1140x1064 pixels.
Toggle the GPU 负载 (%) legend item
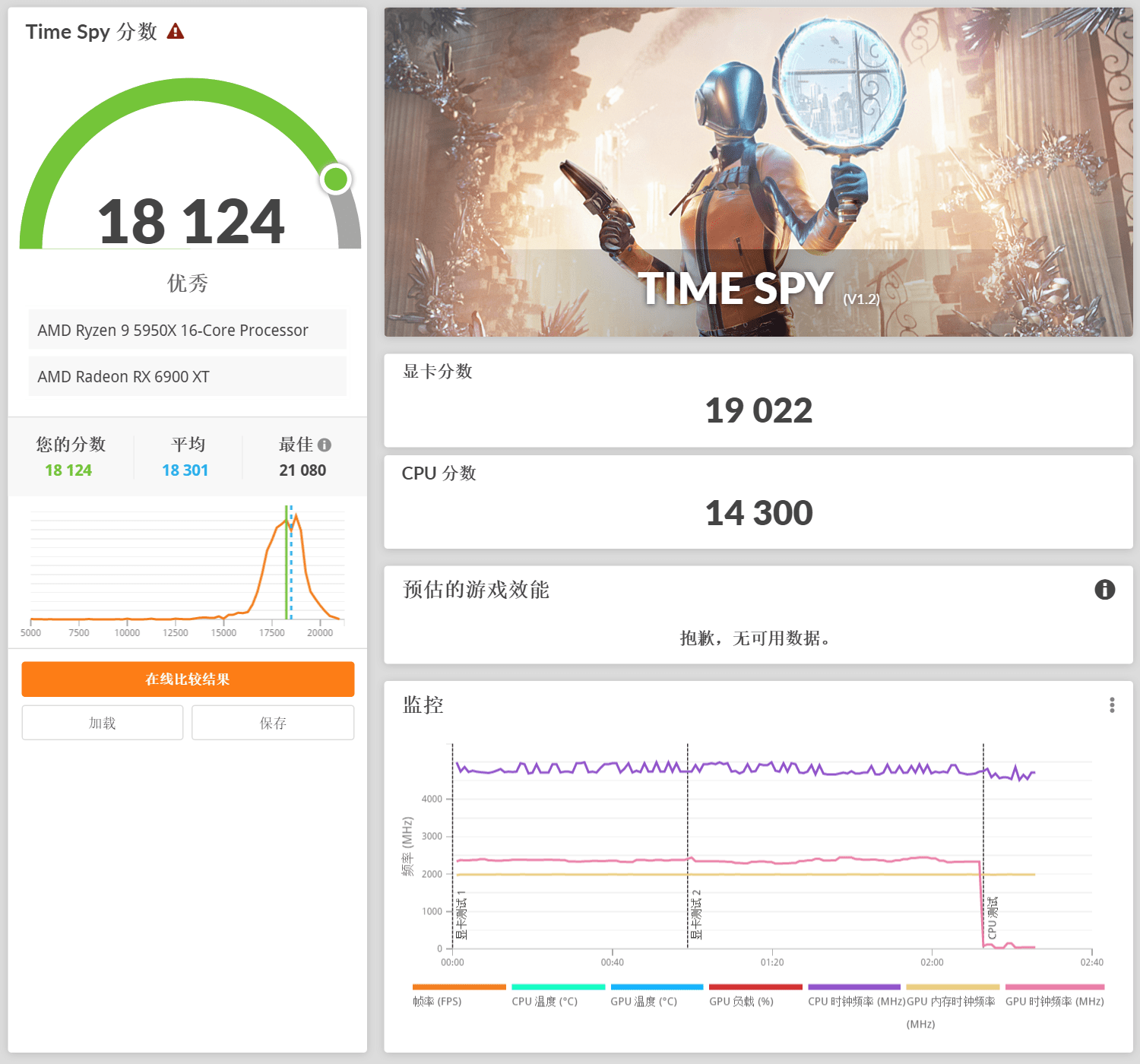(755, 996)
